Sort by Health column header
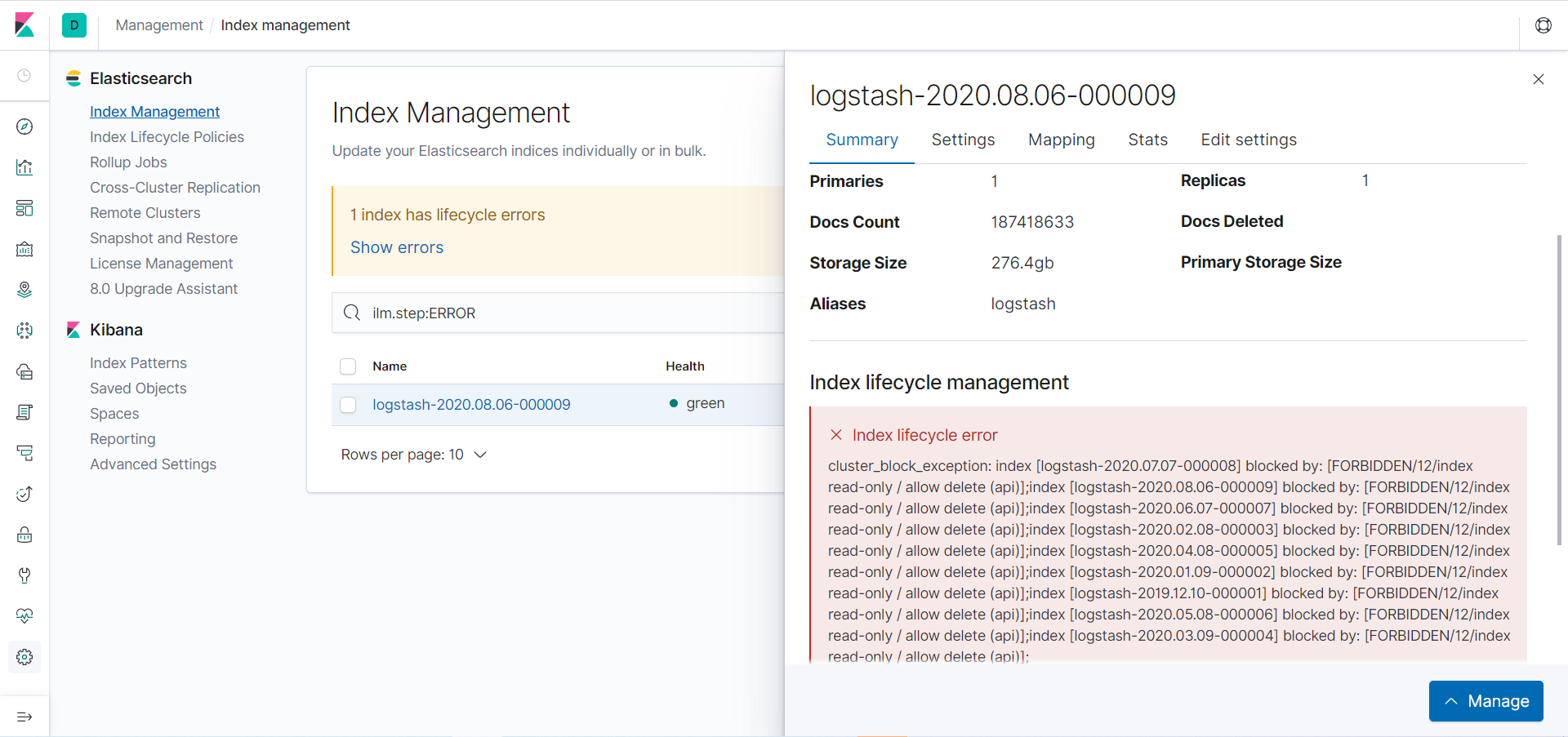 click(x=684, y=366)
